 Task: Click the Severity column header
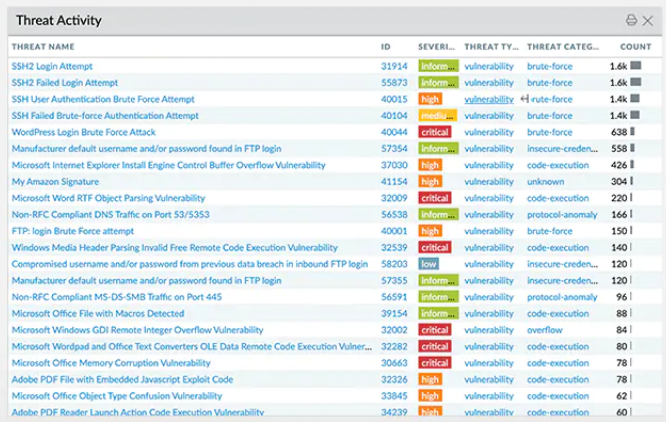click(x=436, y=46)
